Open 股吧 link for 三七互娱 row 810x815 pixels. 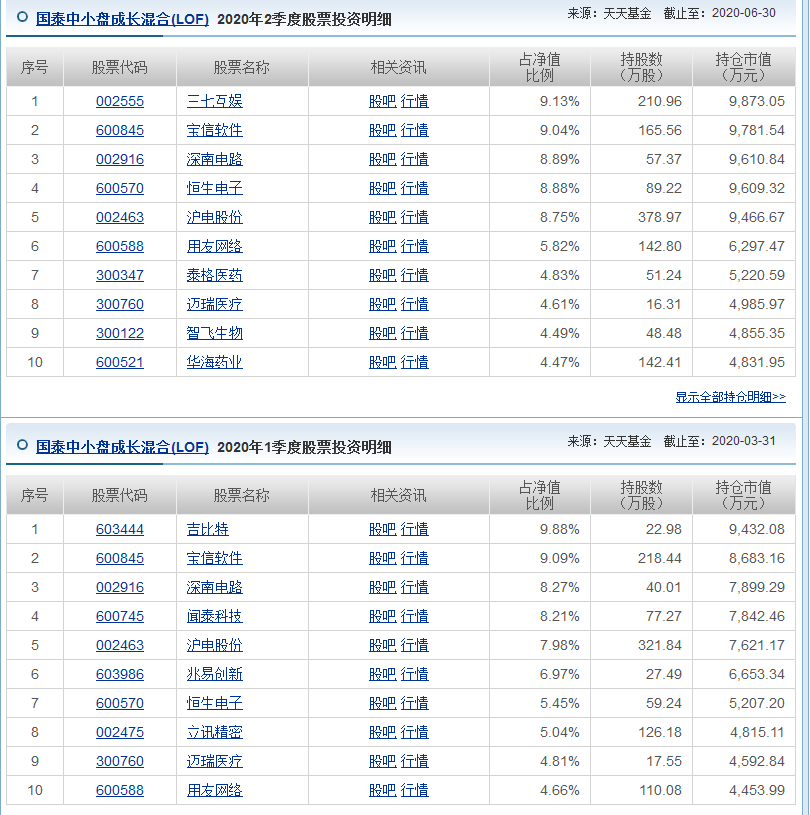click(383, 101)
